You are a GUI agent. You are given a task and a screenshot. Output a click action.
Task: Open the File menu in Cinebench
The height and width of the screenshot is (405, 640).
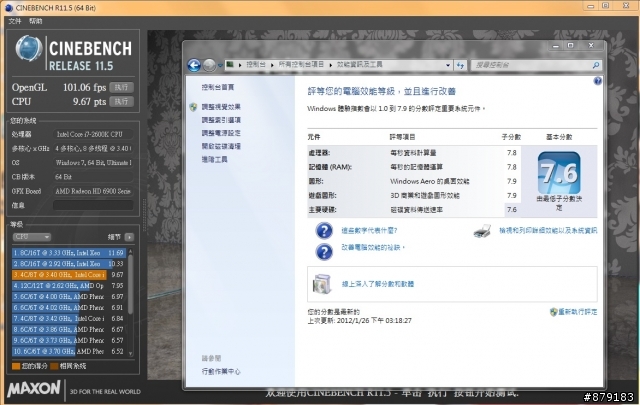click(15, 21)
